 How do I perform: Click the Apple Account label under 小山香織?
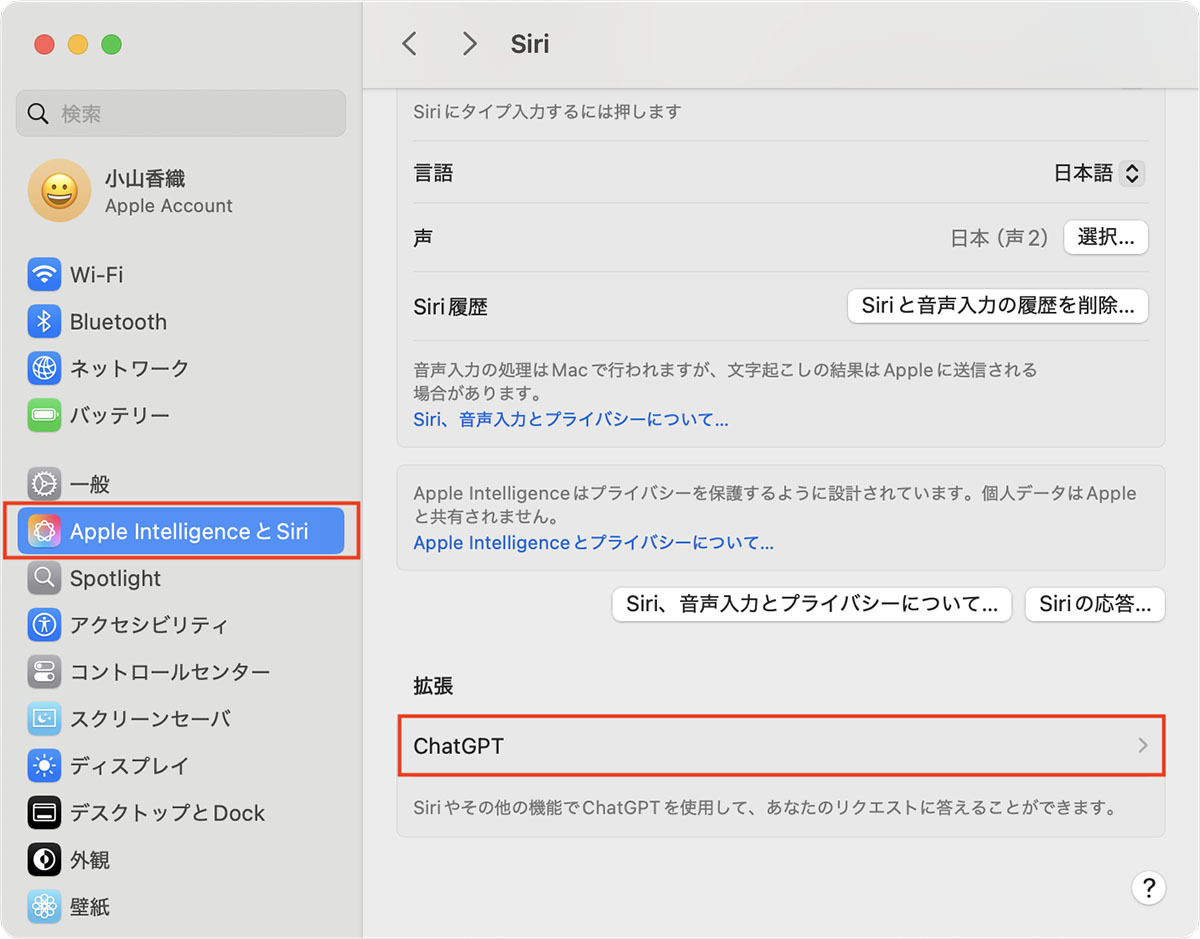click(169, 206)
